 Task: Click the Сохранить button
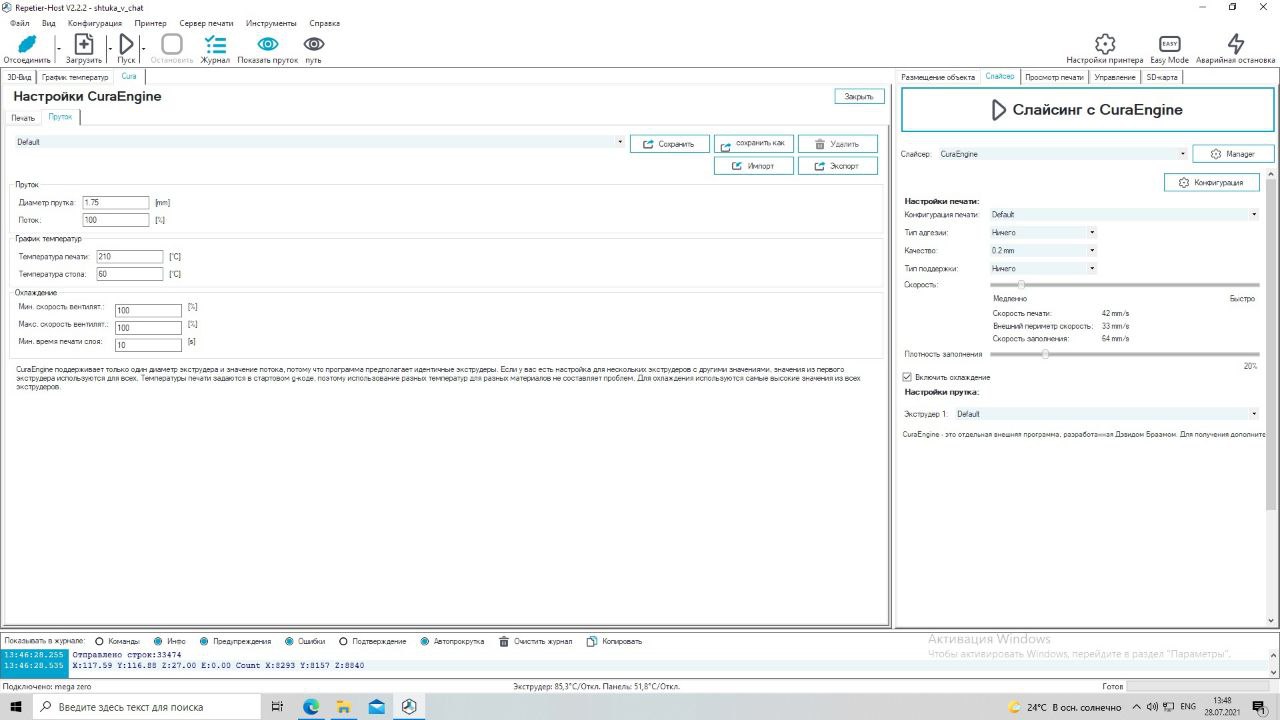click(x=670, y=144)
